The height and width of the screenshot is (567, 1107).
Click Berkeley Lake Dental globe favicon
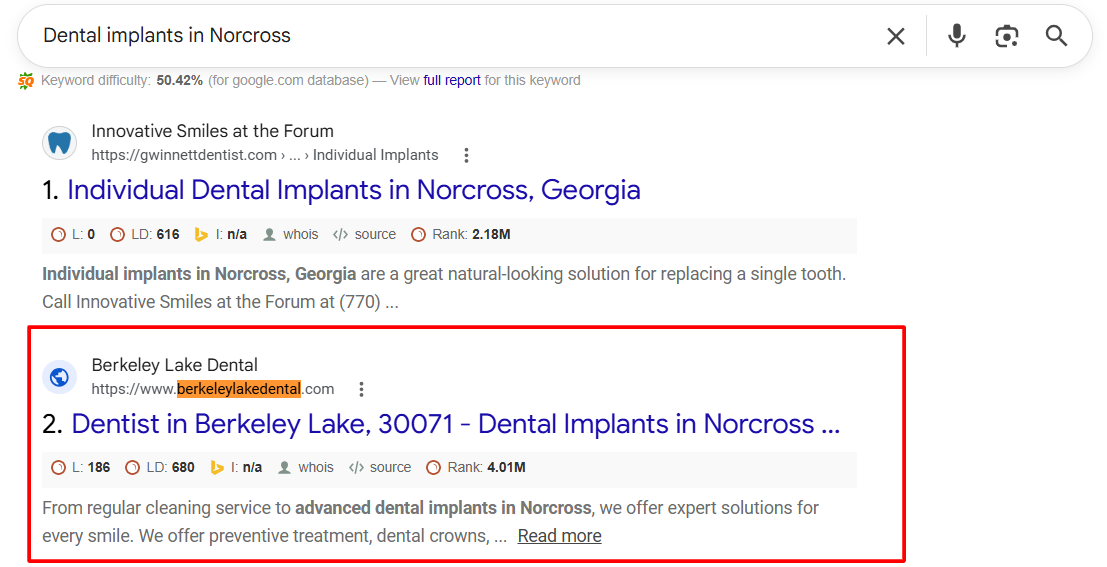point(59,377)
